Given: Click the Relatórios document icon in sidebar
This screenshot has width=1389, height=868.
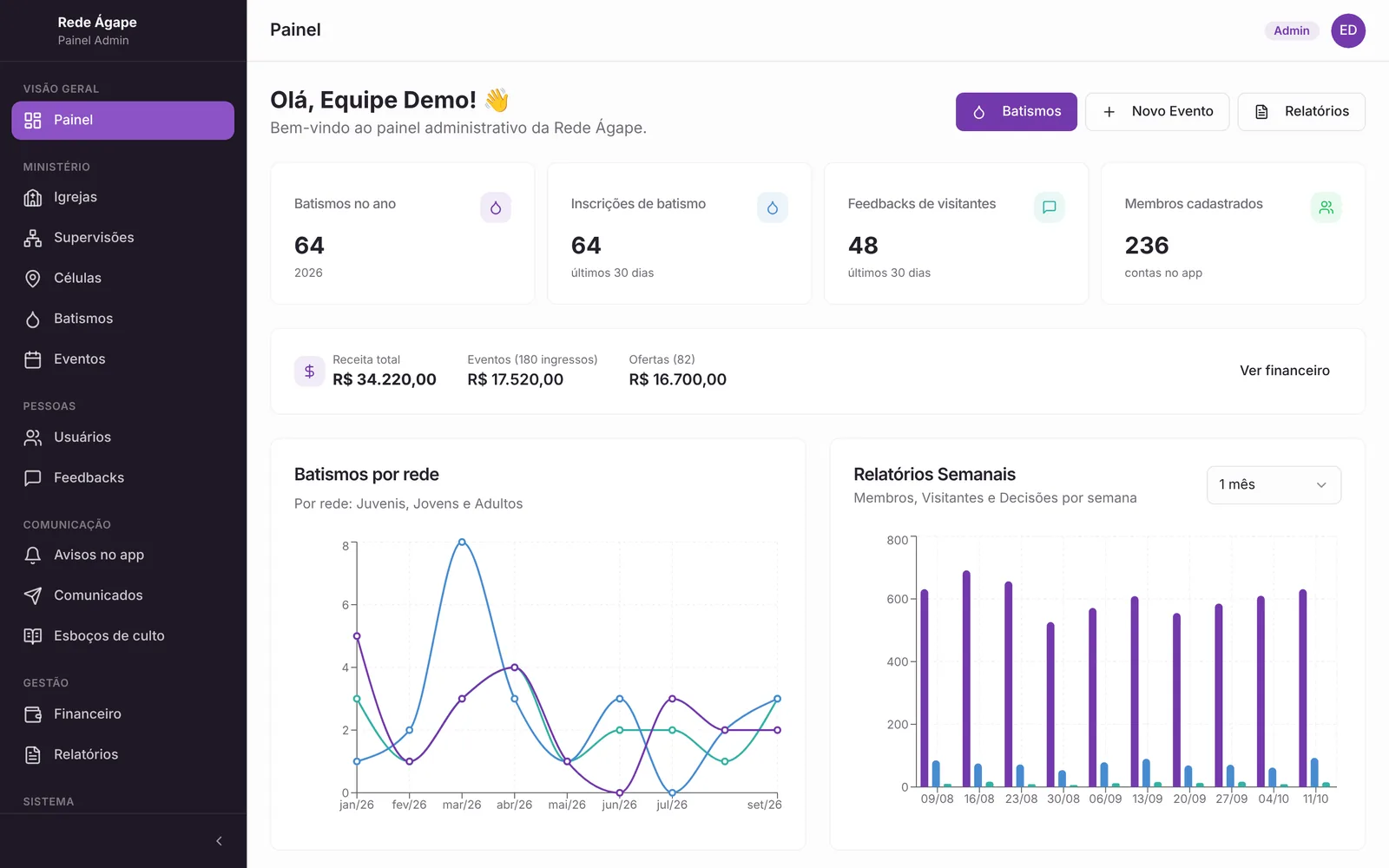Looking at the screenshot, I should (33, 755).
